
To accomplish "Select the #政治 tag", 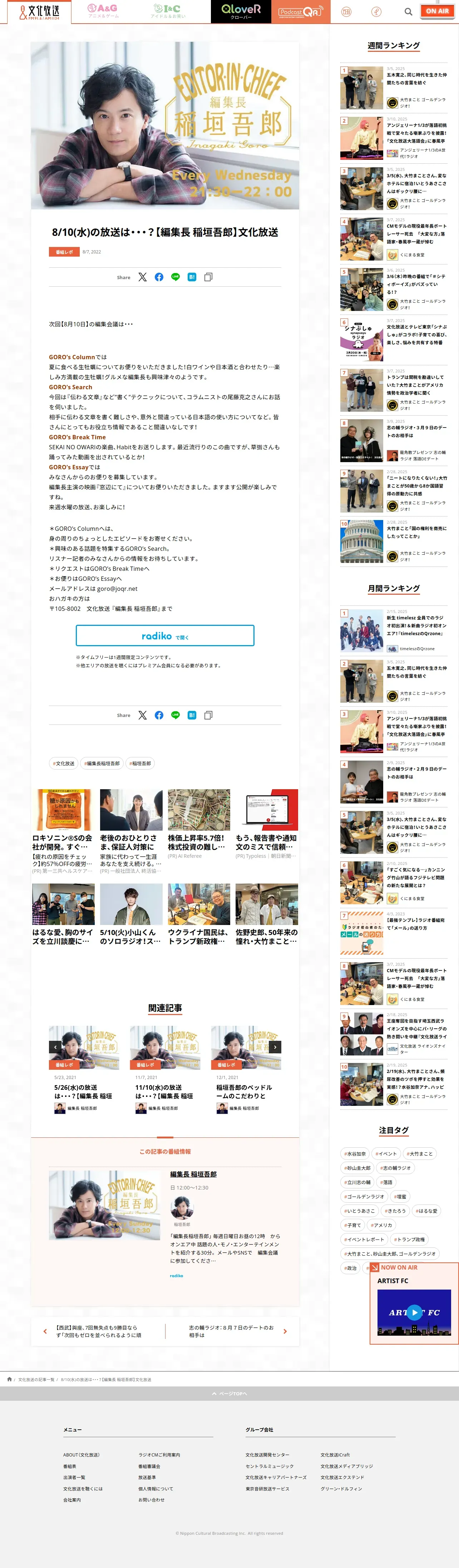I will point(350,1268).
